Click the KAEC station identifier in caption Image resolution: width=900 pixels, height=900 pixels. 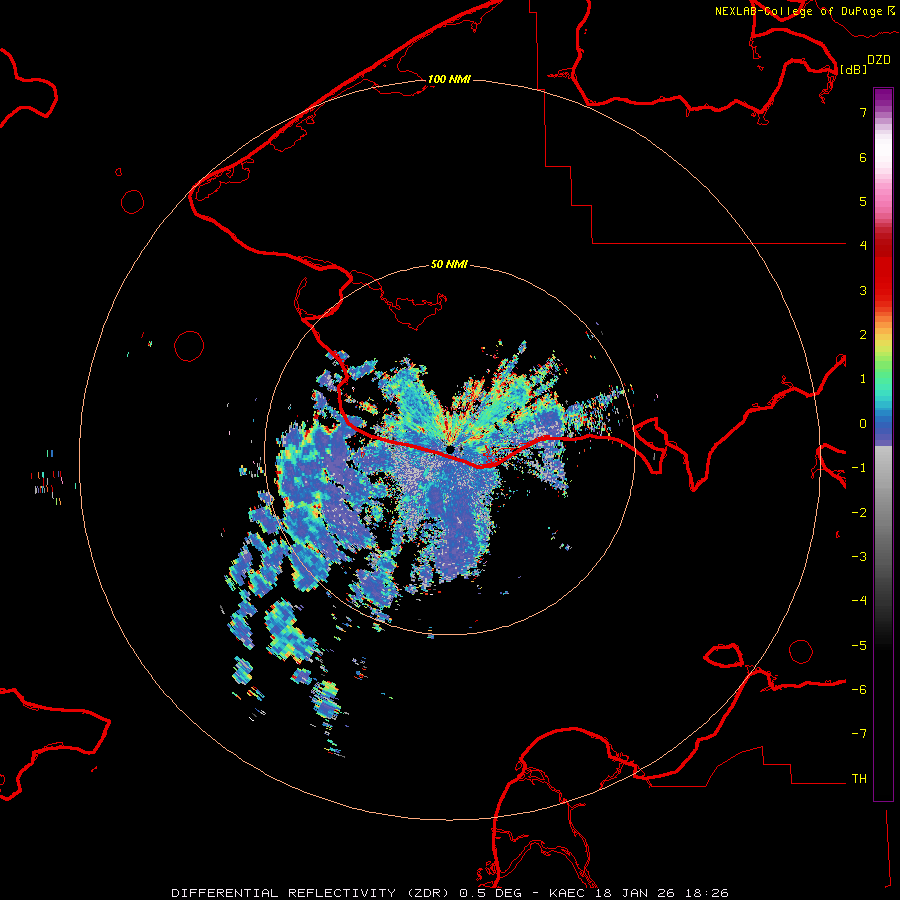click(x=569, y=893)
